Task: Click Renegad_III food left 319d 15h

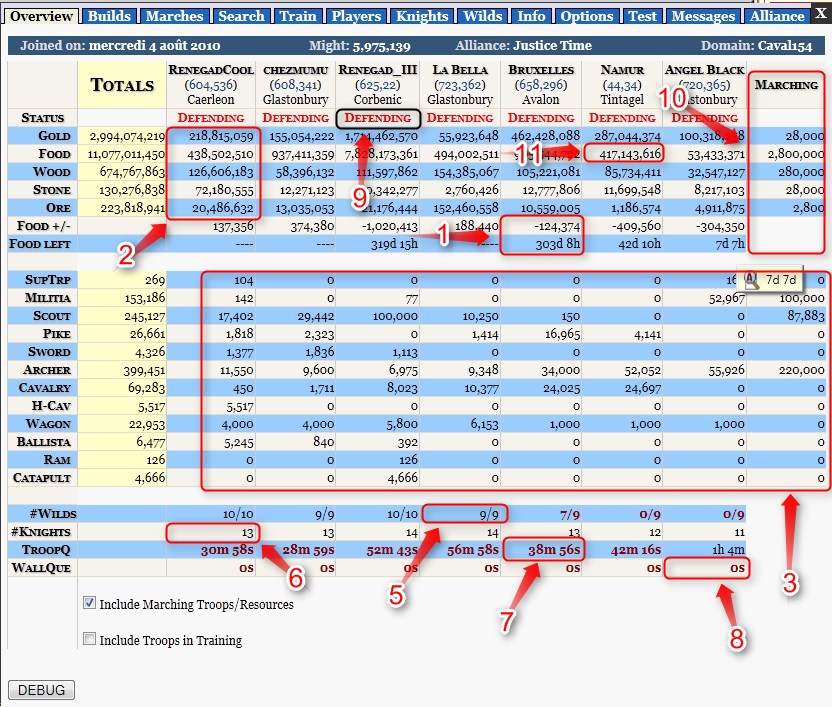Action: [x=394, y=244]
